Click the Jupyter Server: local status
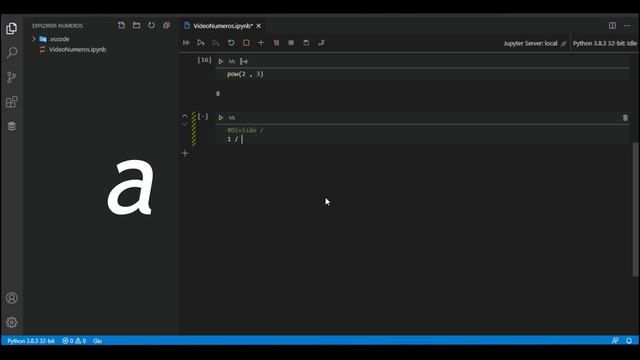The width and height of the screenshot is (640, 360). [534, 43]
